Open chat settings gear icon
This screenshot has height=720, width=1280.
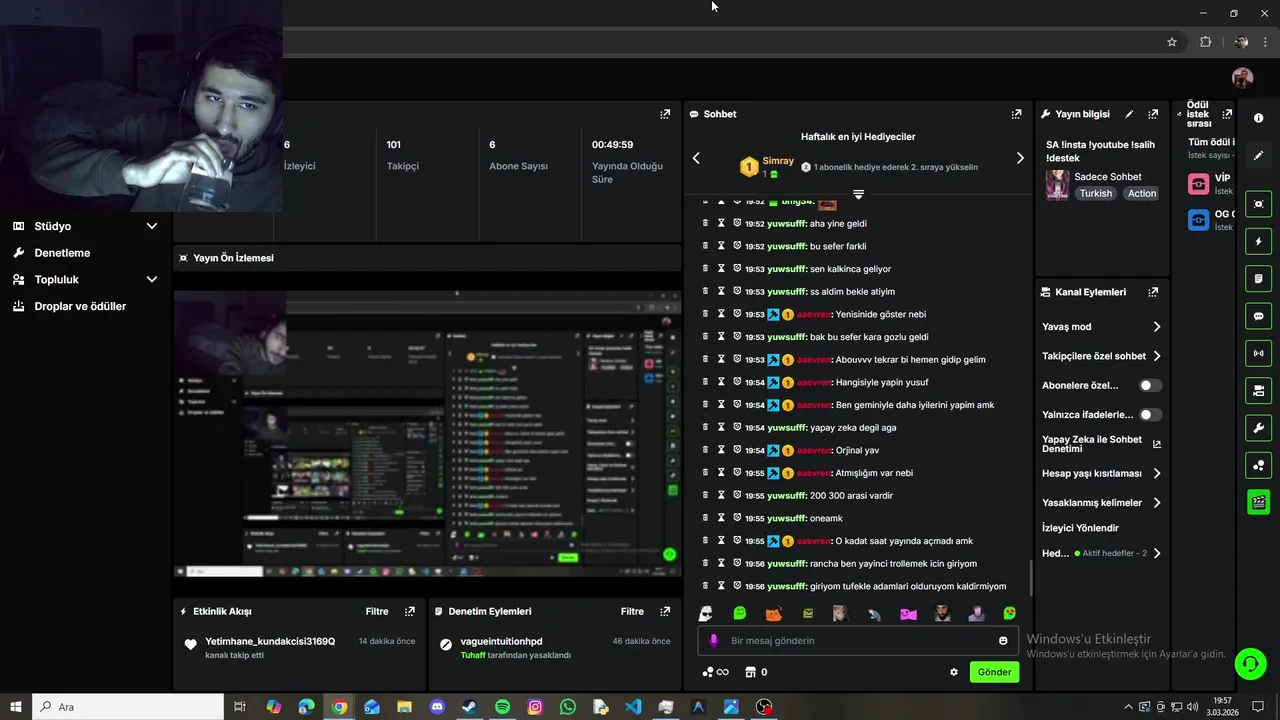[954, 672]
